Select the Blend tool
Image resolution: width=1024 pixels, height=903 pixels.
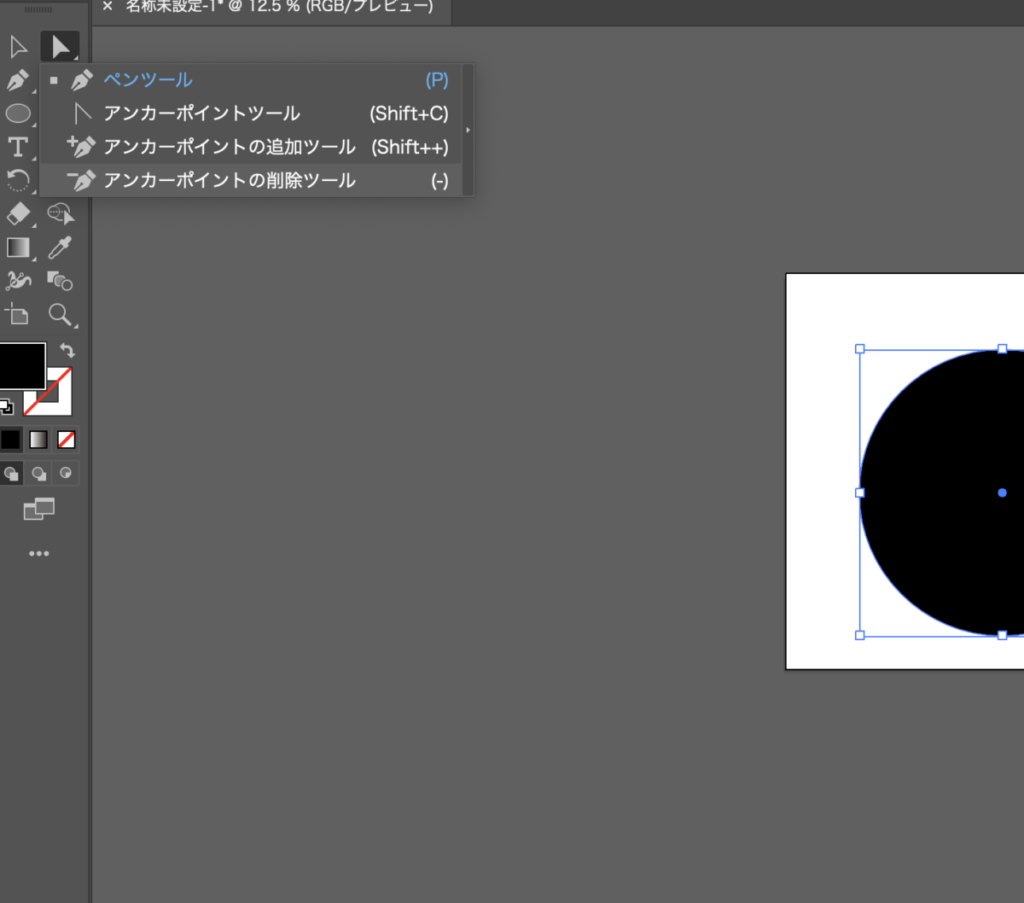pyautogui.click(x=60, y=281)
